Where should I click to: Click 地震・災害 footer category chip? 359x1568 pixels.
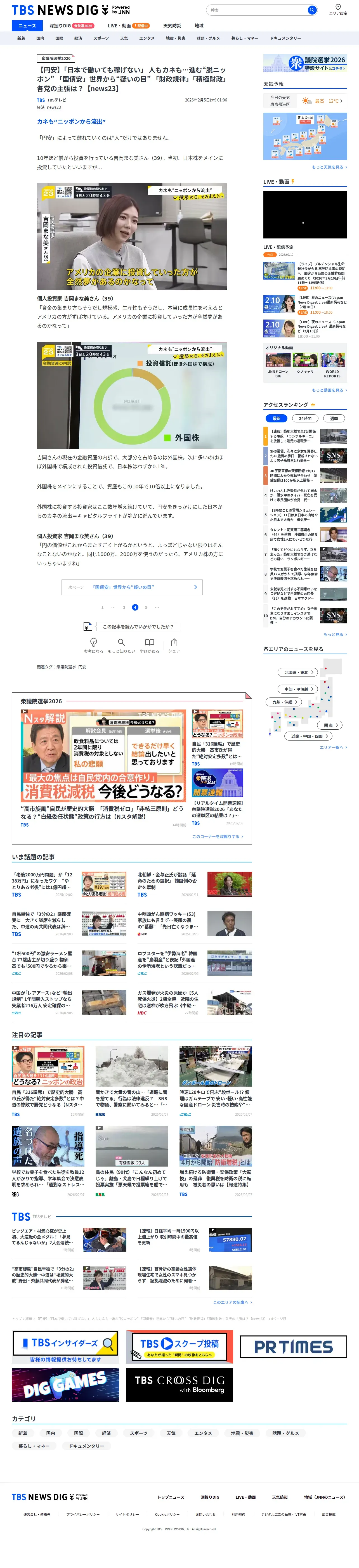242,1433
